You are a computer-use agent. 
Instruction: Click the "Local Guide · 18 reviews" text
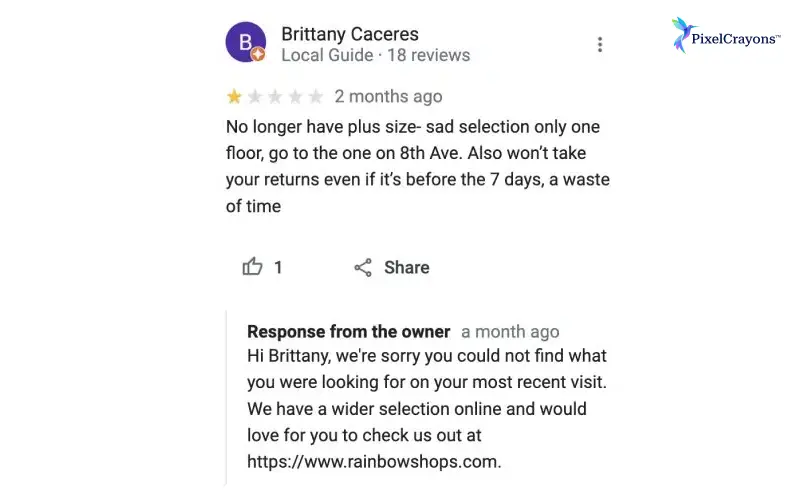click(375, 55)
